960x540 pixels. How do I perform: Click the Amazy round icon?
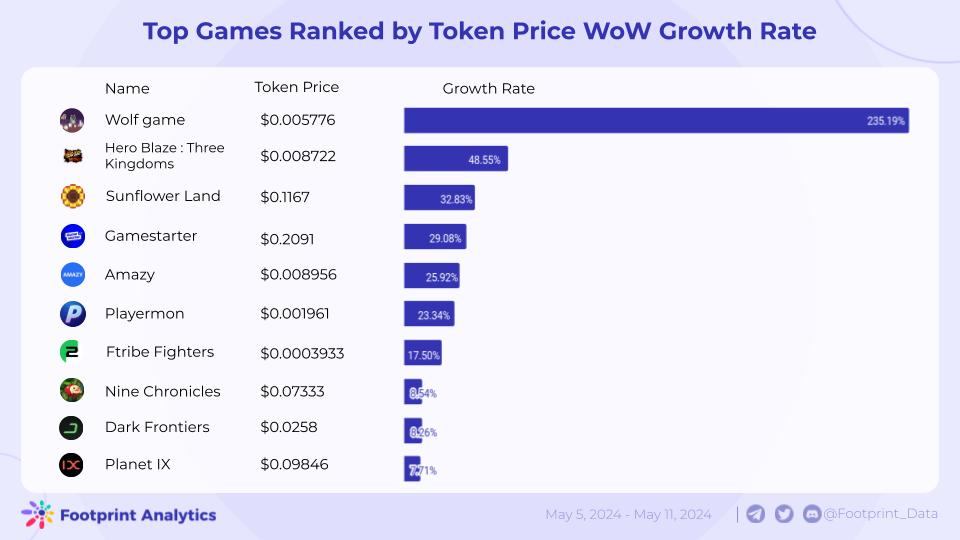click(71, 274)
